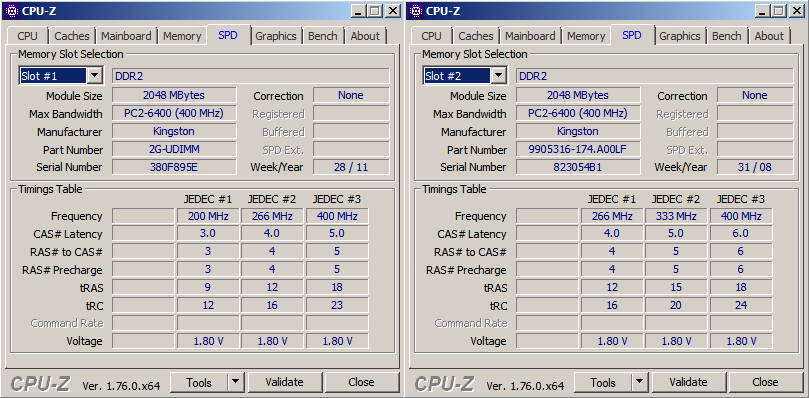The width and height of the screenshot is (809, 398).
Task: Select SPD tab in left window
Action: tap(228, 35)
